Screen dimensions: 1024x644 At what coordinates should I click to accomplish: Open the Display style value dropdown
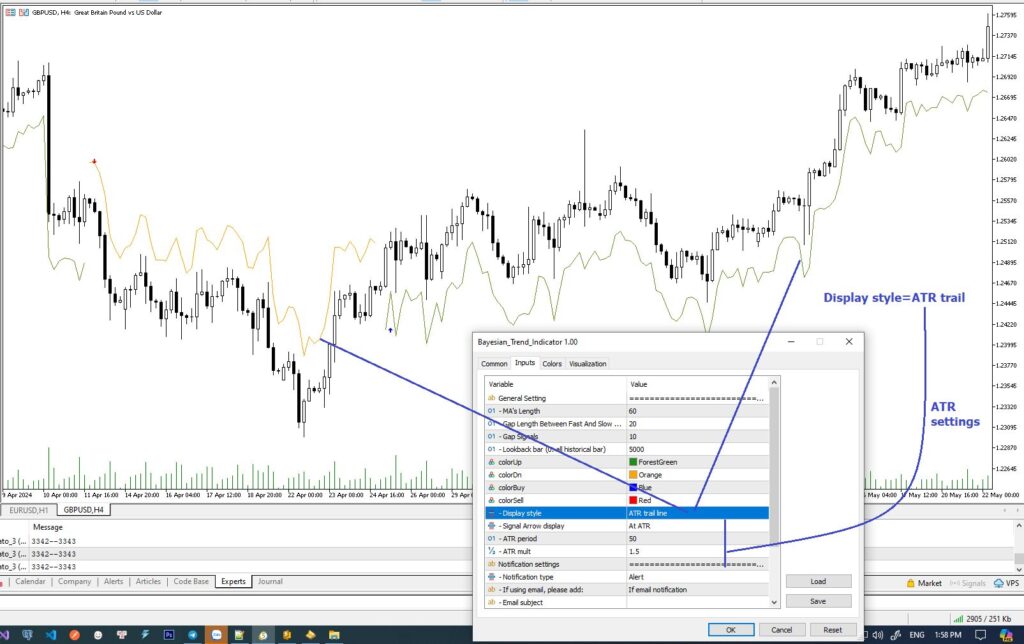(x=697, y=513)
